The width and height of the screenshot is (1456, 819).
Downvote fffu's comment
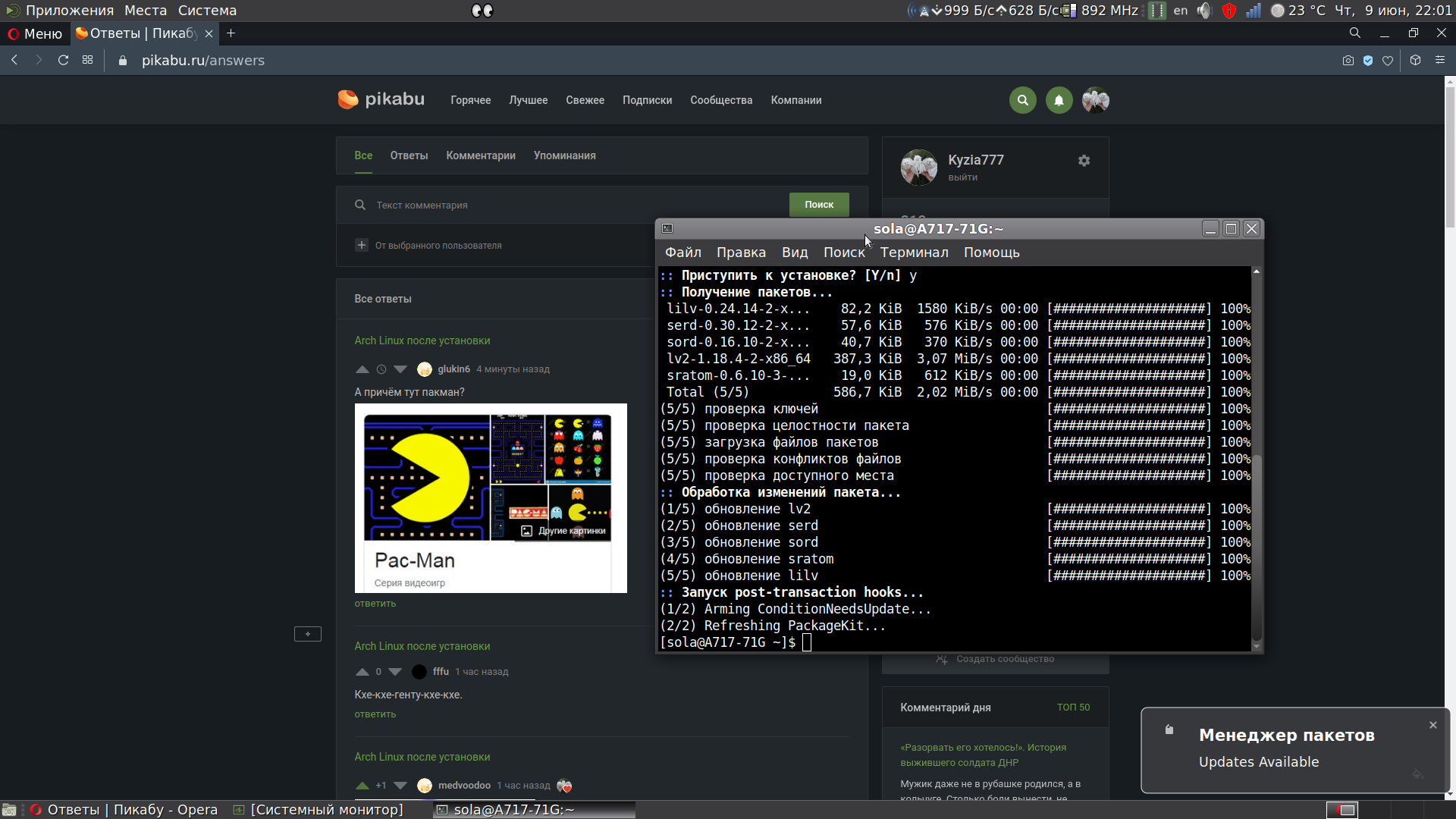(x=395, y=672)
